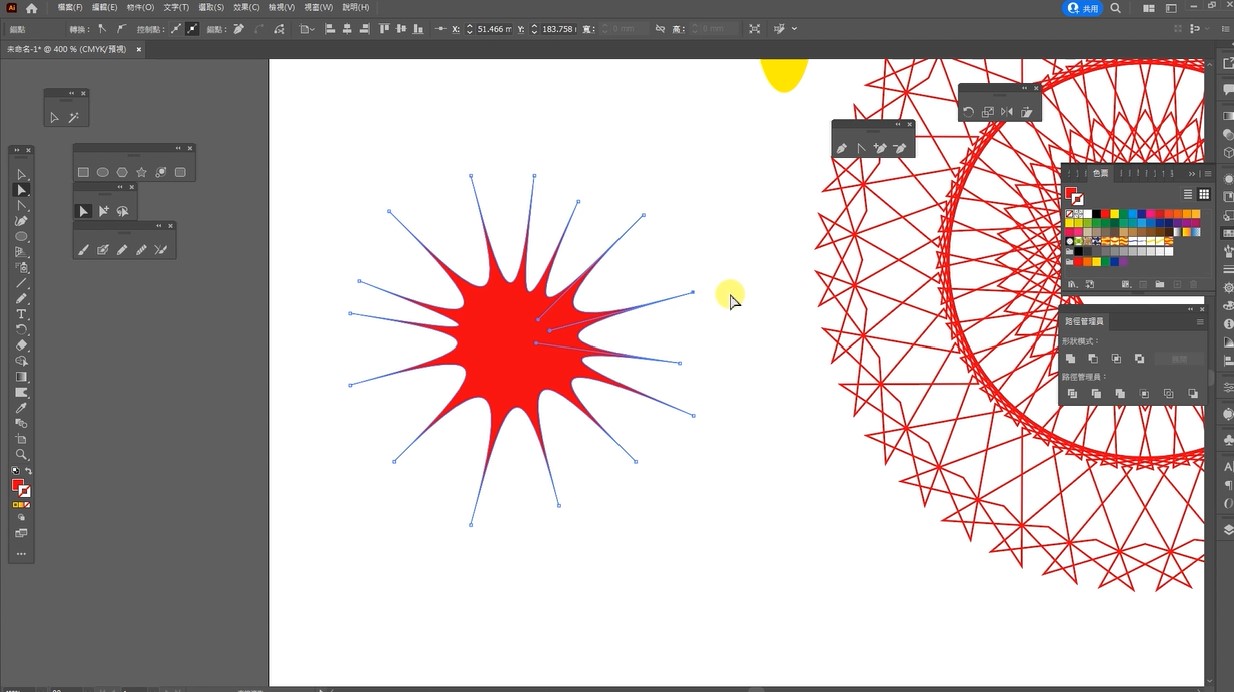The width and height of the screenshot is (1234, 692).
Task: Expand the Edit Toolbar three-dots menu
Action: (x=21, y=554)
